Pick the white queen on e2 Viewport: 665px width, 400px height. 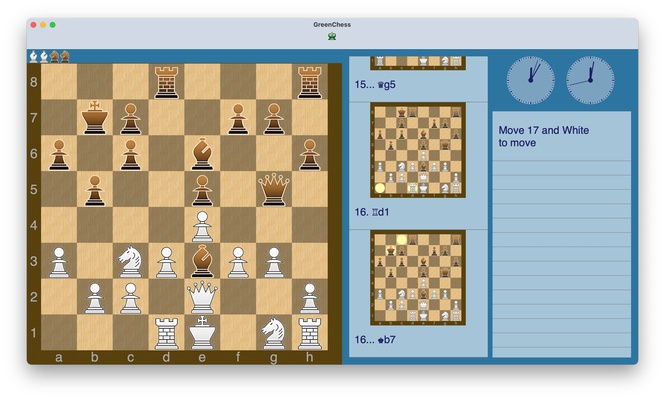click(x=202, y=297)
